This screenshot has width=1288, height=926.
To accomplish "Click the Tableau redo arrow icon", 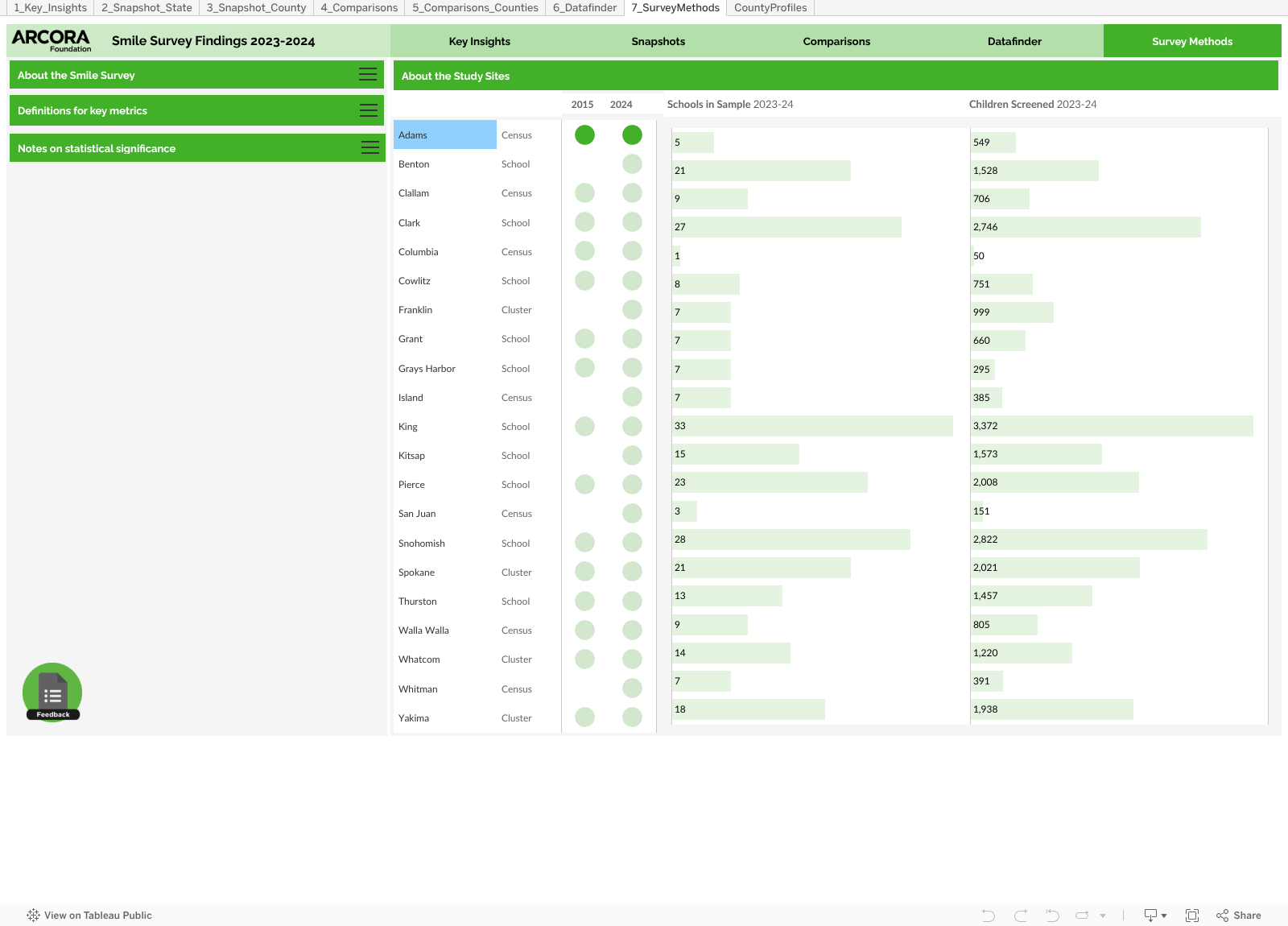I will (1021, 916).
